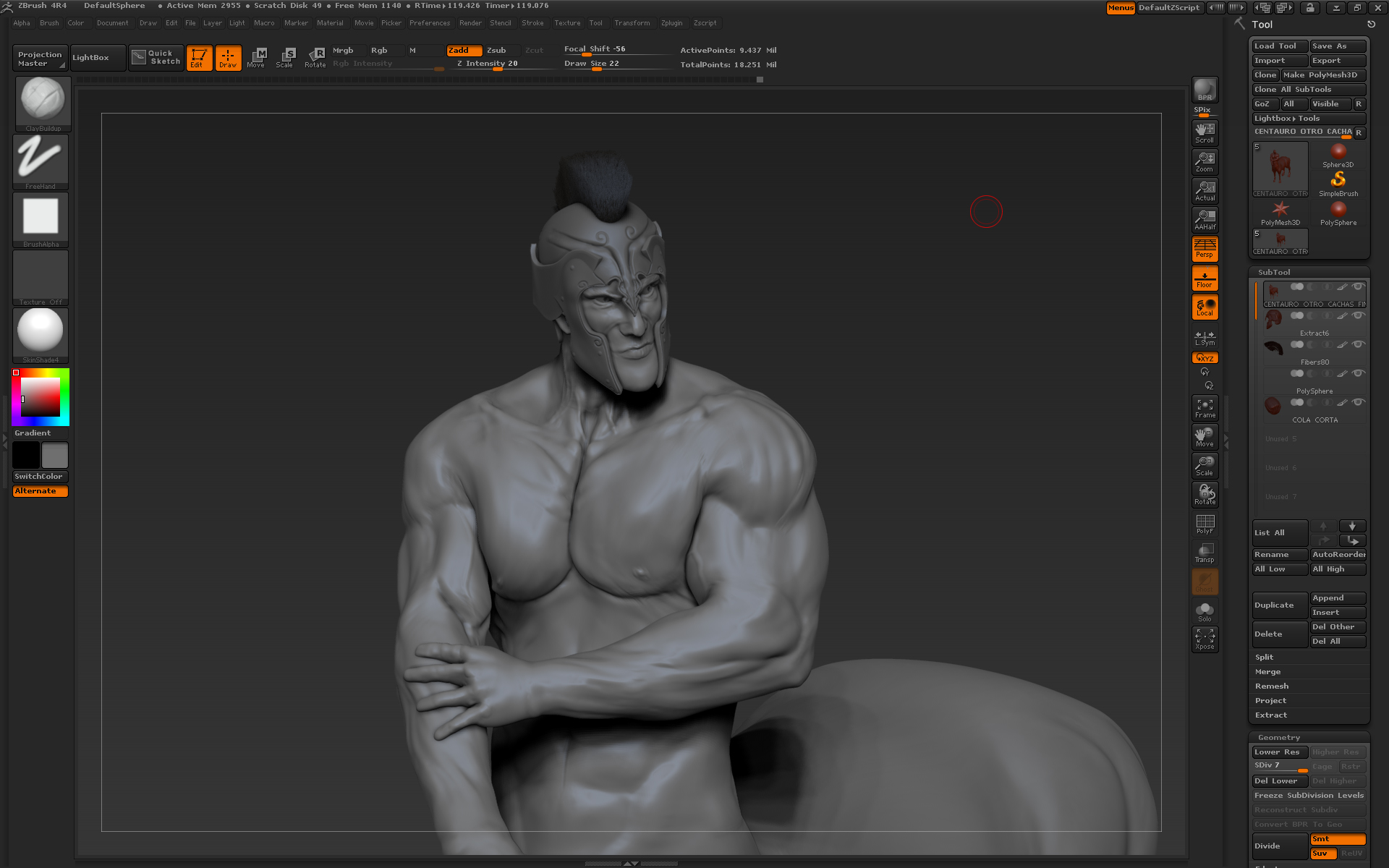Open the FreeHand stroke selector
1389x868 pixels.
point(41,160)
